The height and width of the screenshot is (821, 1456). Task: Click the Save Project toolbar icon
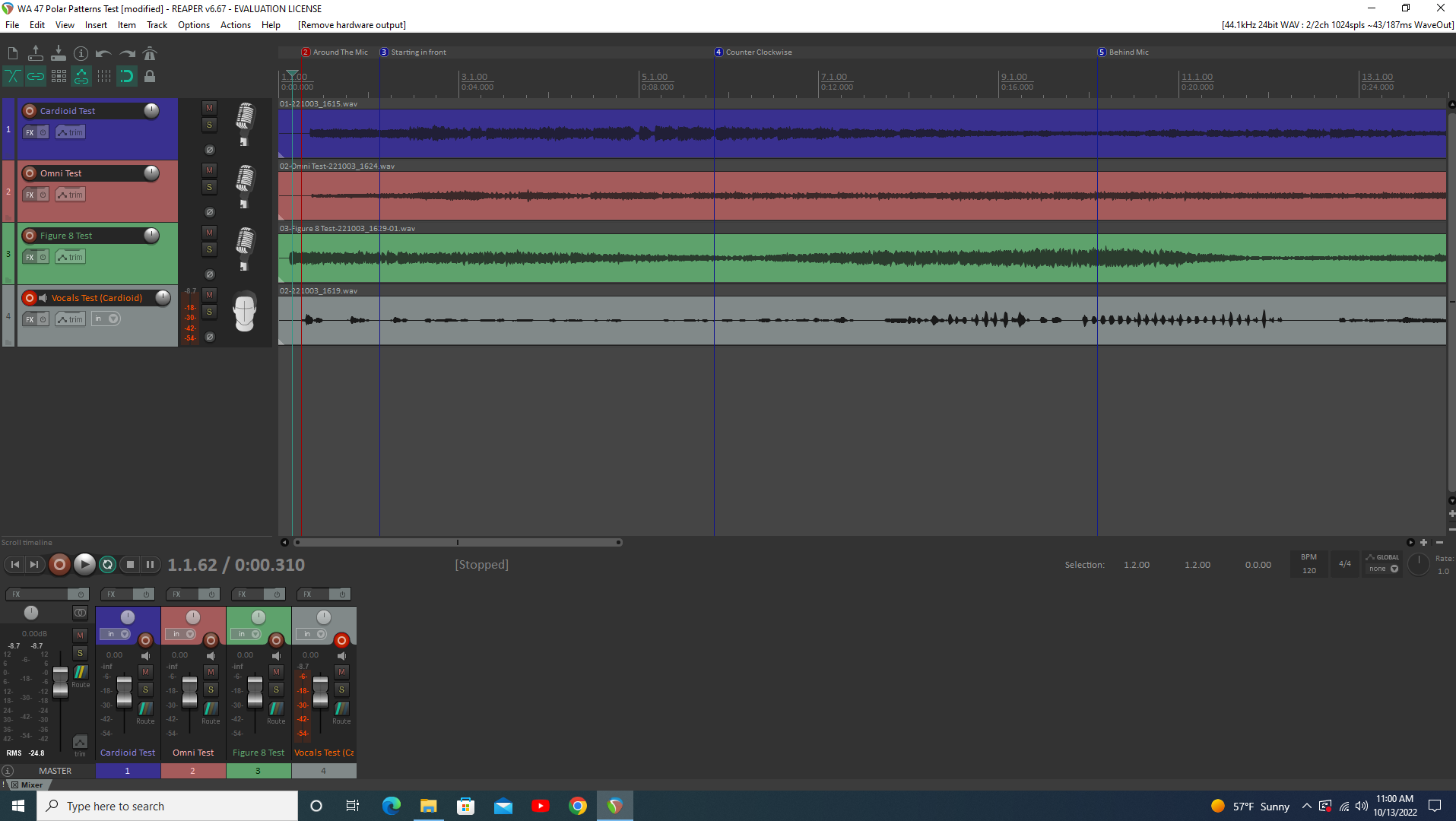59,53
